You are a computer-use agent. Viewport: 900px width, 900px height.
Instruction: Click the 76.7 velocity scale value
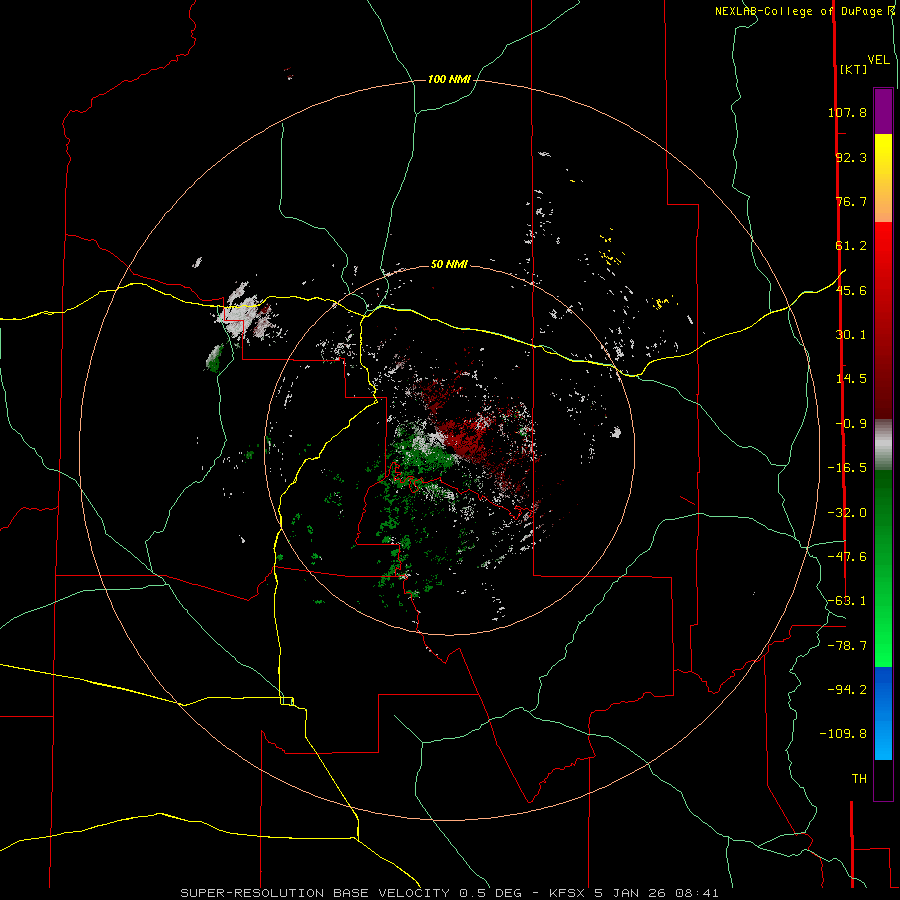pyautogui.click(x=851, y=201)
